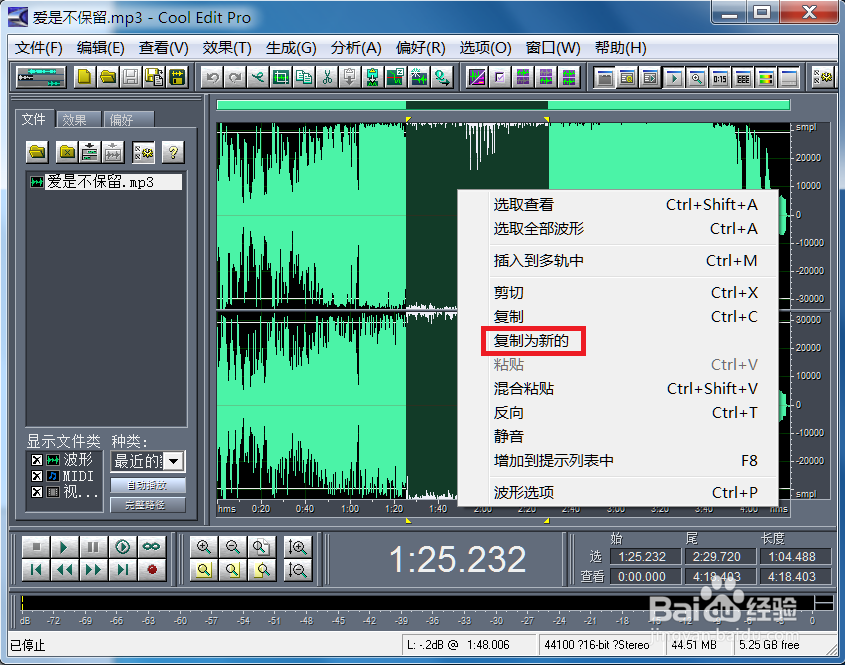Go to end transport button
Image resolution: width=845 pixels, height=665 pixels.
click(122, 570)
